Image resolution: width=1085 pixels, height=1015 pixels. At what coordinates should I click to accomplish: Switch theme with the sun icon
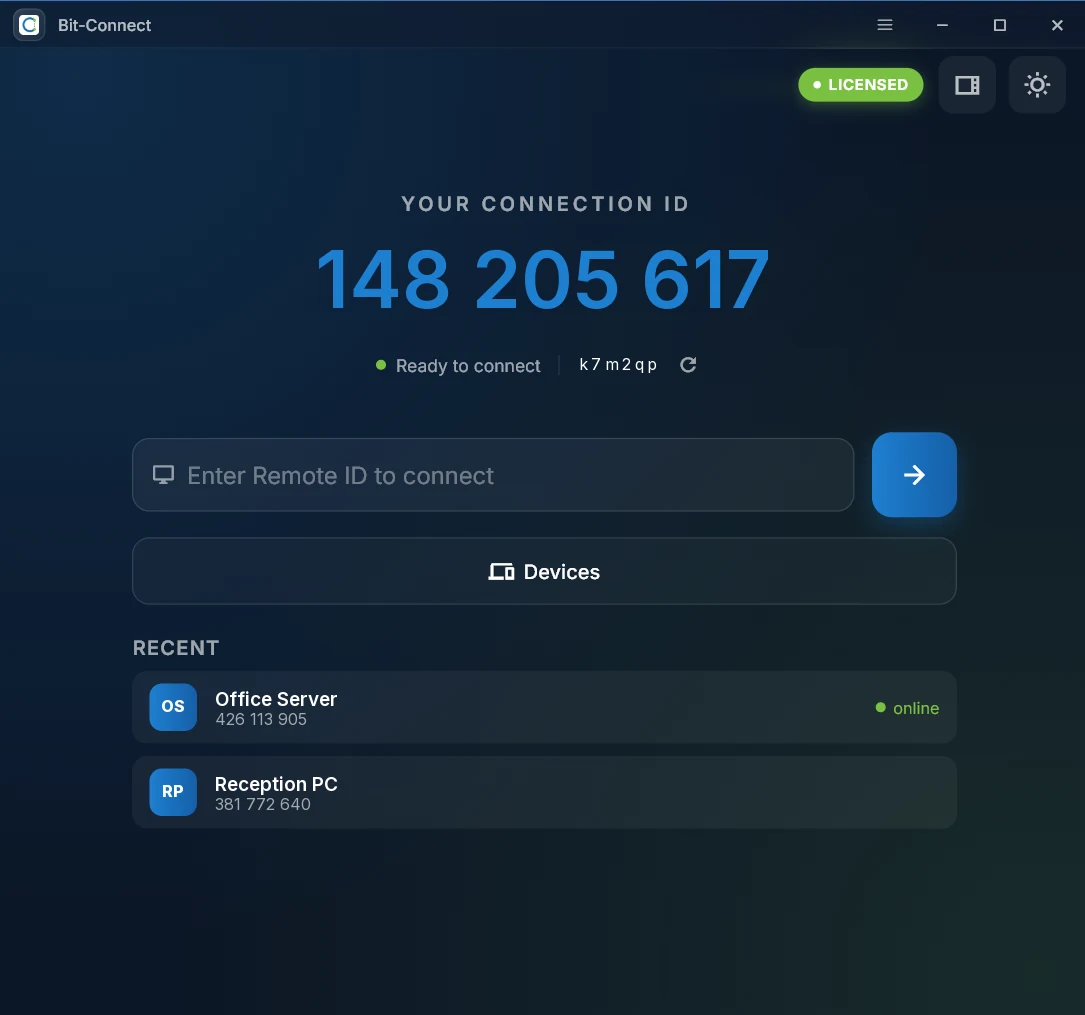point(1037,85)
